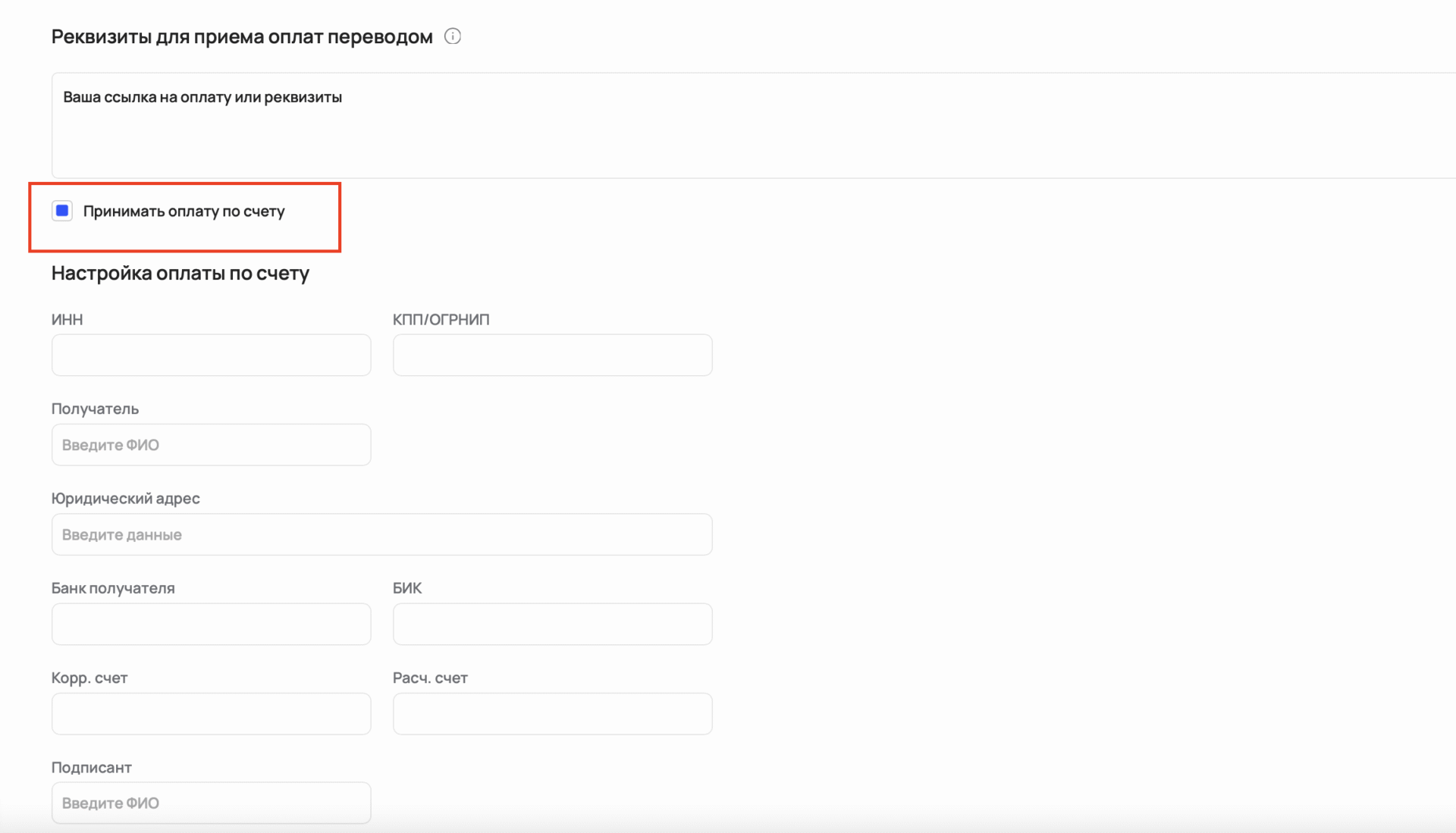Screen dimensions: 1456x833
Task: Click the 'Принимать оплату по счету' label text
Action: click(x=184, y=211)
